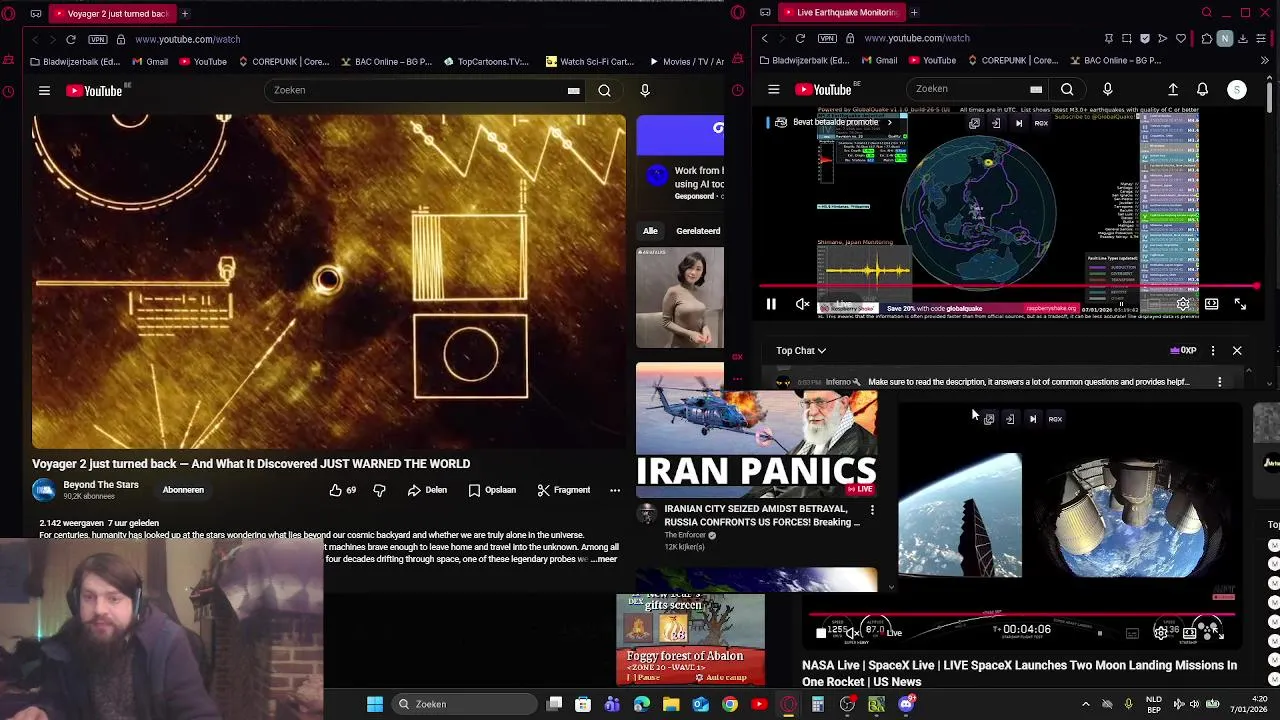Share the Voyager 2 video with Delen
Viewport: 1280px width, 720px height.
pos(427,490)
